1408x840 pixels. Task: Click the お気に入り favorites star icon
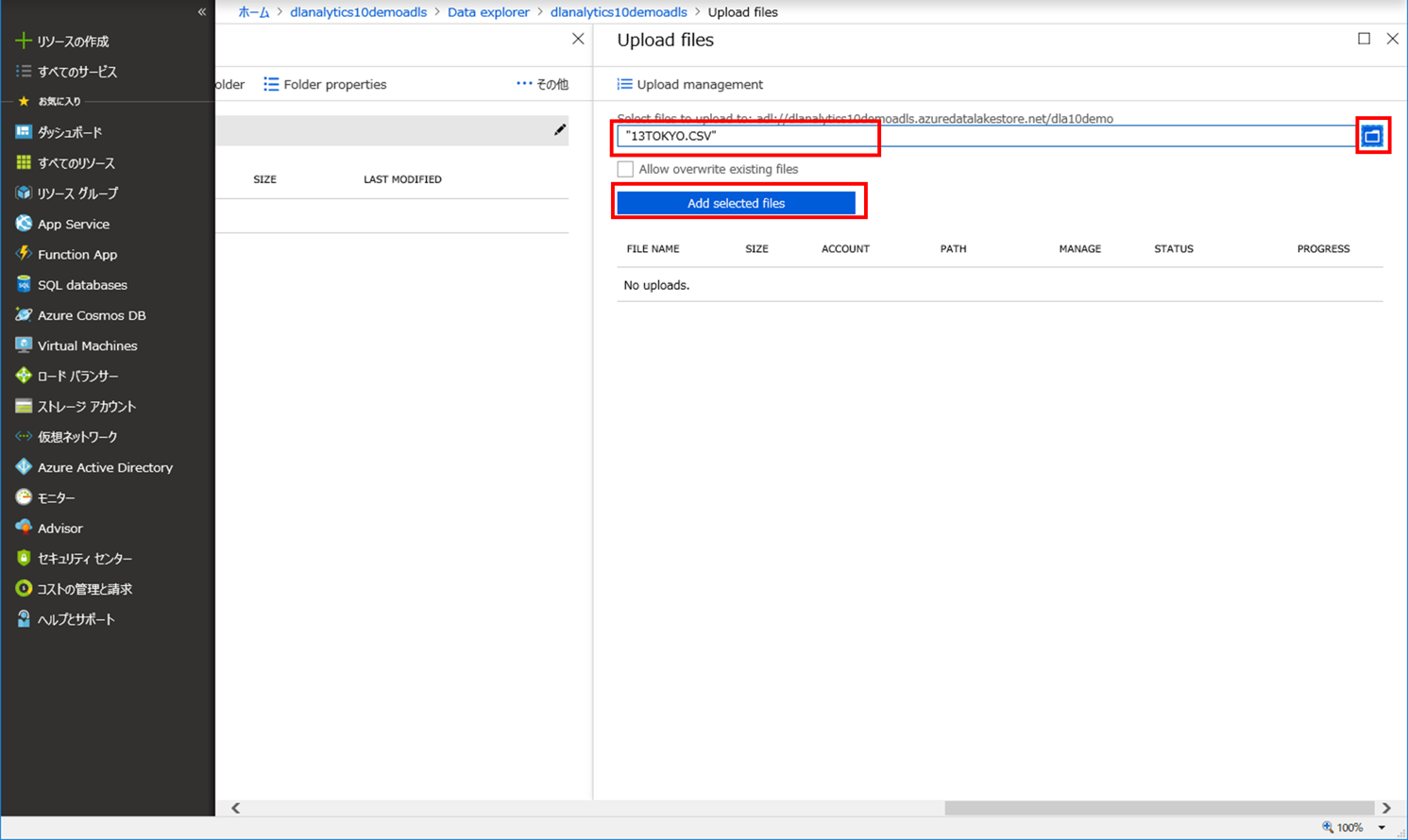24,101
